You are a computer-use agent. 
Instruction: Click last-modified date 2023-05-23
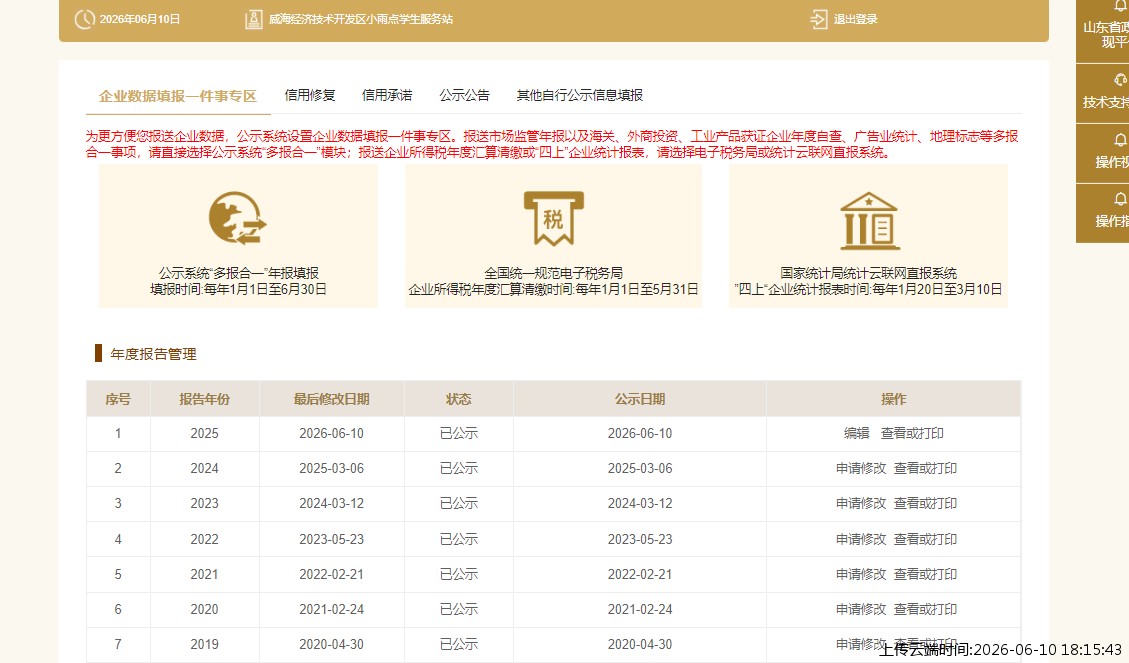point(331,539)
